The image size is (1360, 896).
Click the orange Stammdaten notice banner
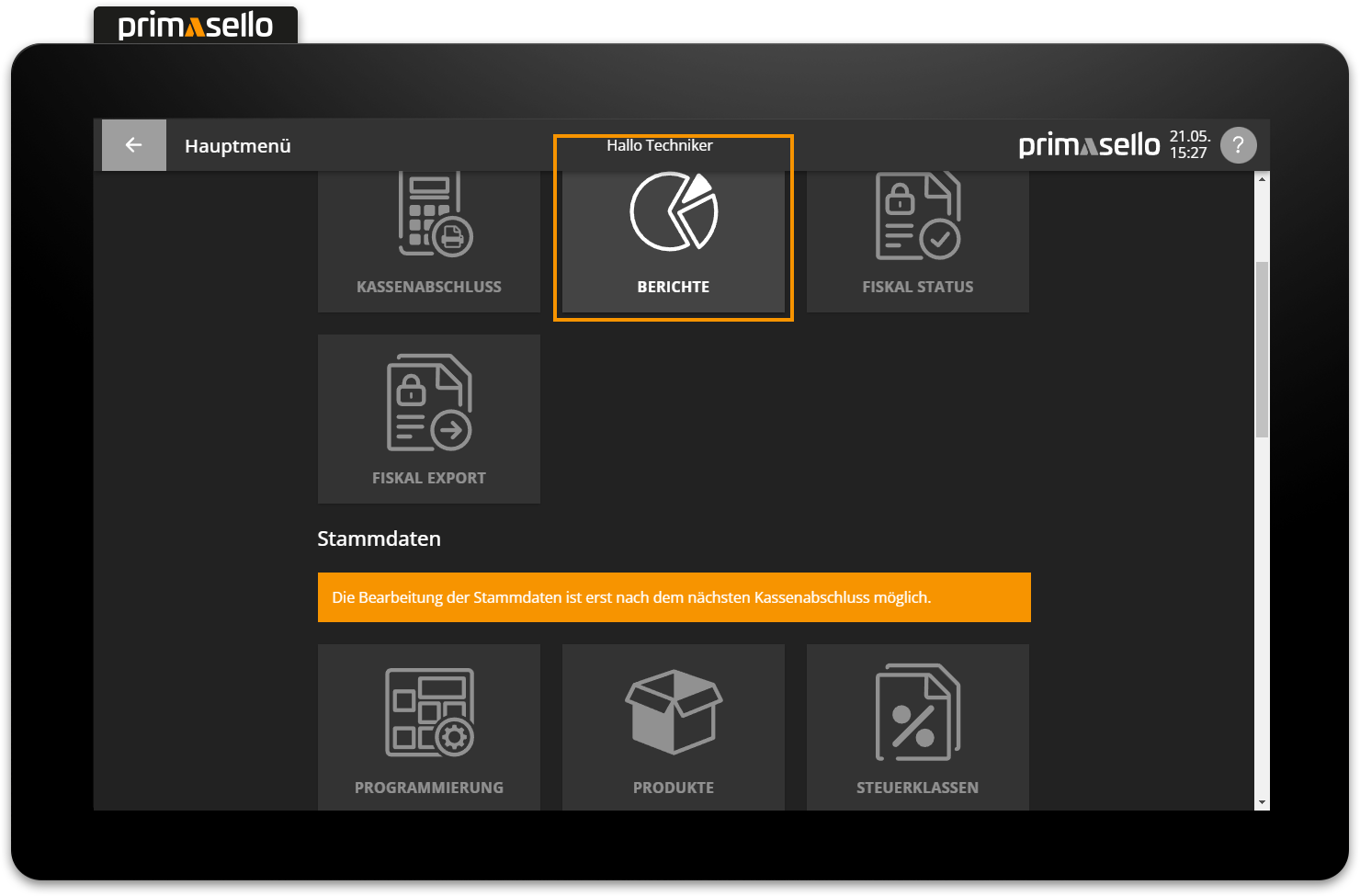coord(674,597)
